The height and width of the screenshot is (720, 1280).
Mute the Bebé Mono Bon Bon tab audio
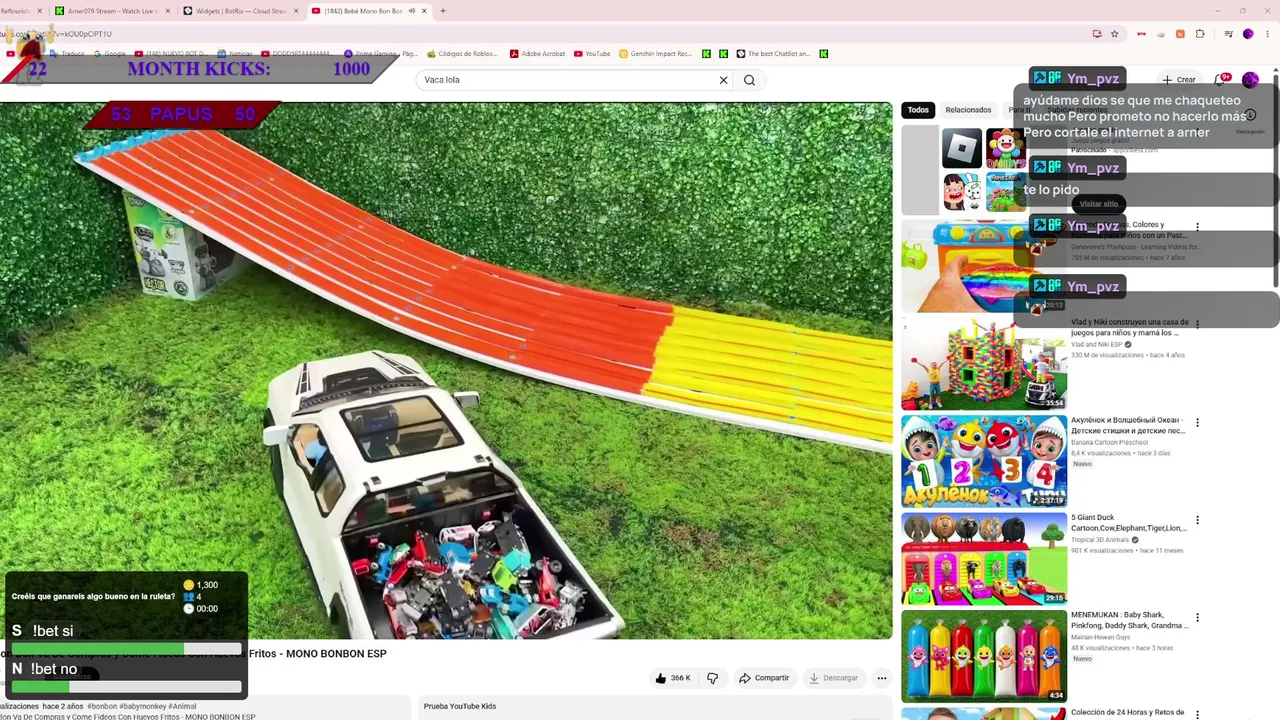[x=412, y=11]
